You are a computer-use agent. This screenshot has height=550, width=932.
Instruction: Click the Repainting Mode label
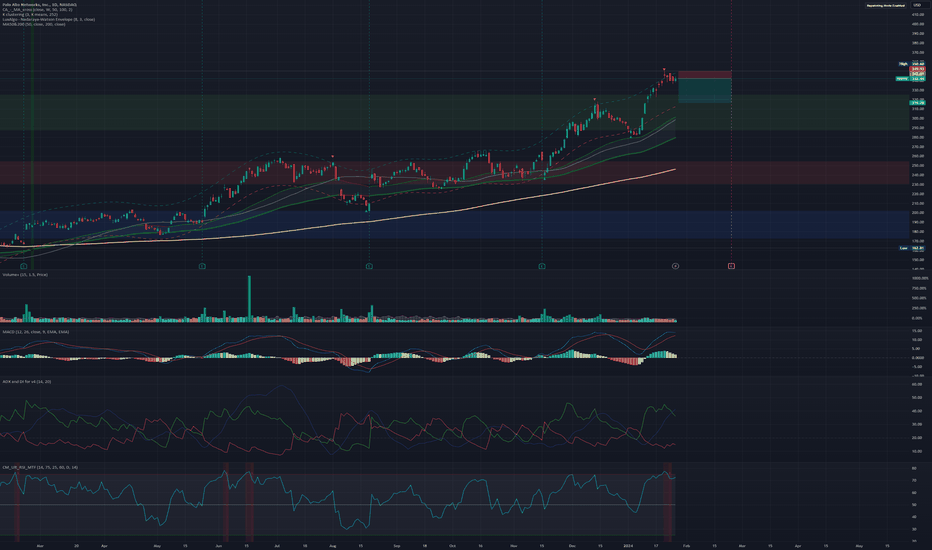[x=886, y=5]
